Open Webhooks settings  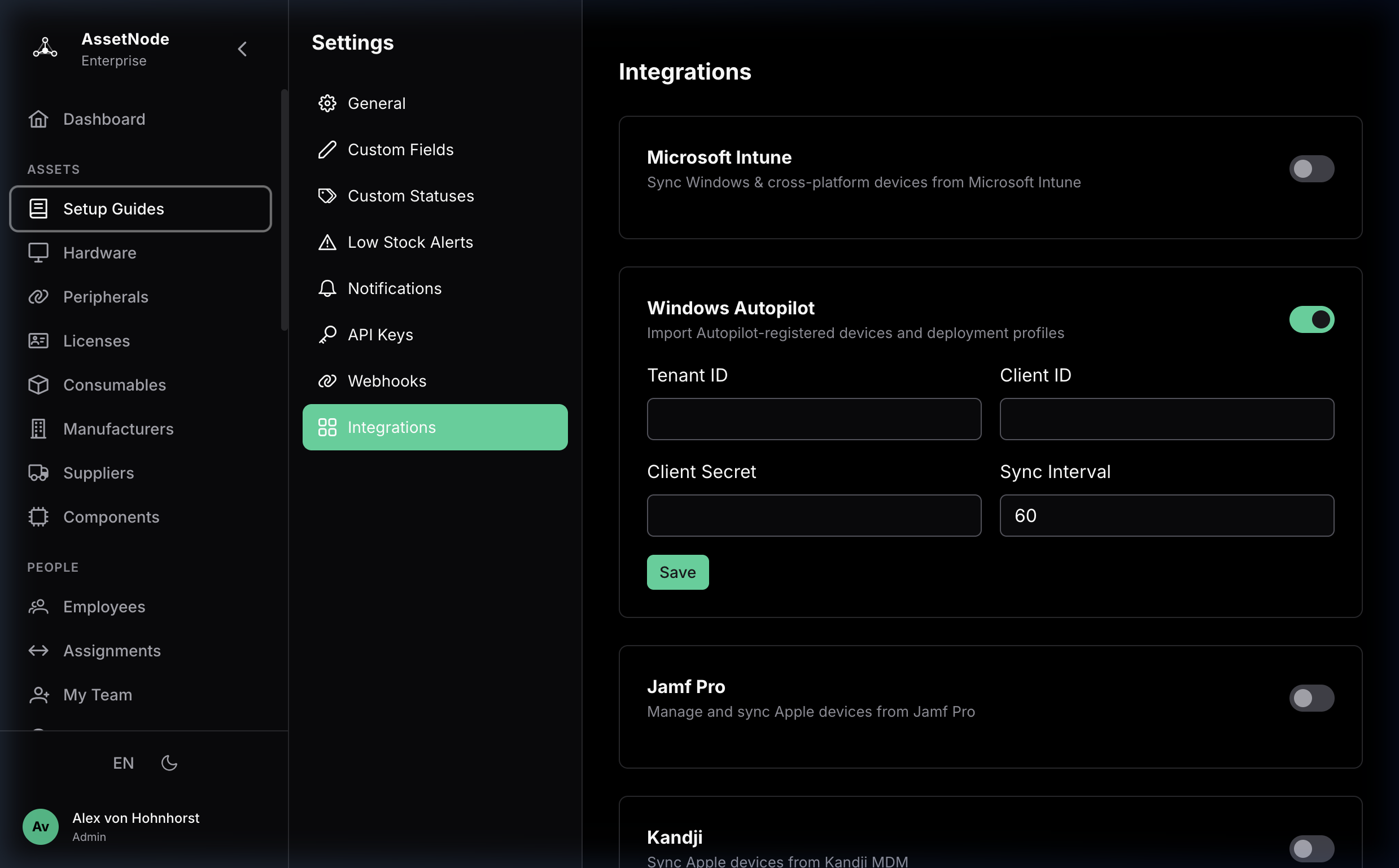[435, 380]
